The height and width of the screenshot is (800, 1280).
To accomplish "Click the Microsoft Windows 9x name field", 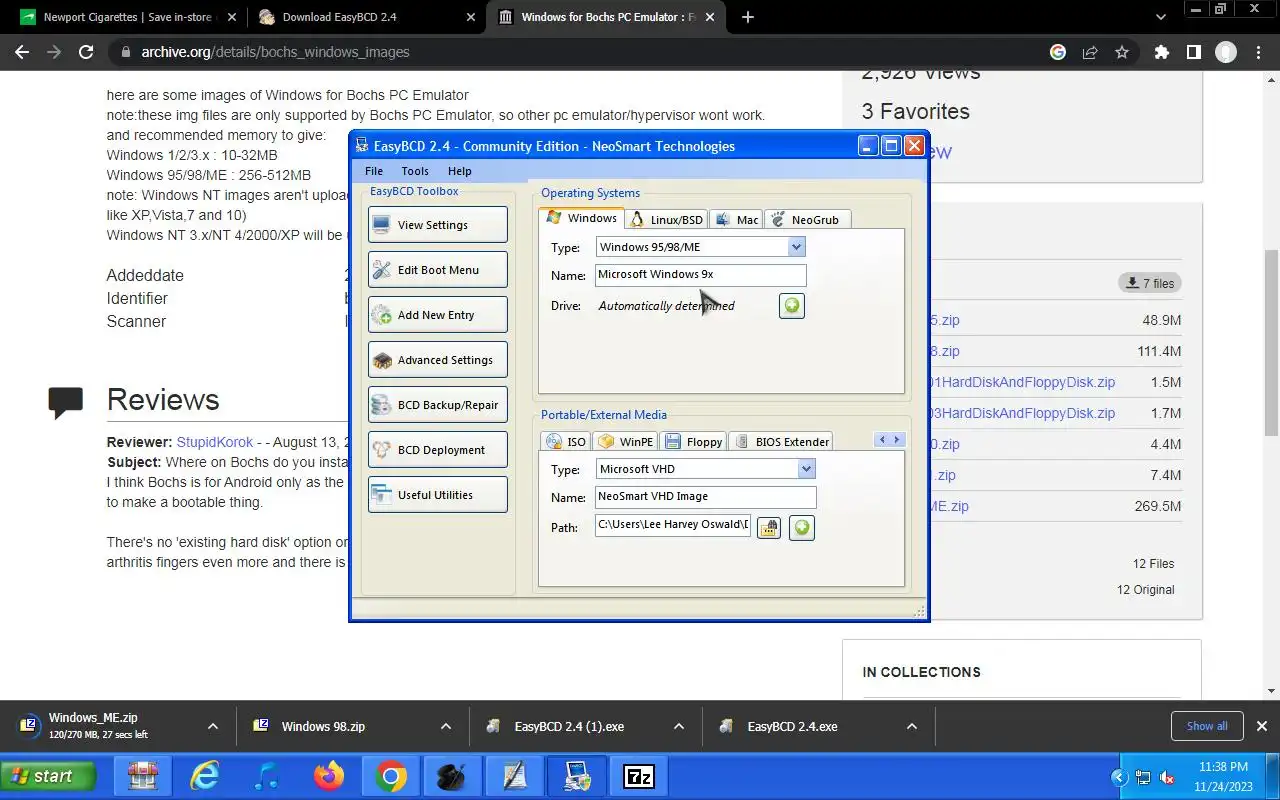I will 700,275.
